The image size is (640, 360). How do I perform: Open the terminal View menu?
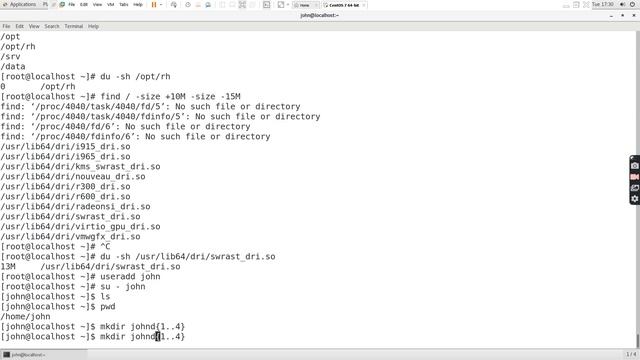34,26
